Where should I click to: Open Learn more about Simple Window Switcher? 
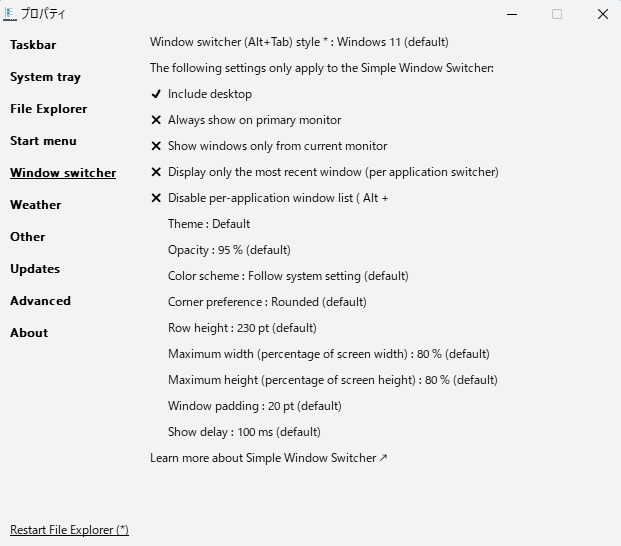point(269,458)
